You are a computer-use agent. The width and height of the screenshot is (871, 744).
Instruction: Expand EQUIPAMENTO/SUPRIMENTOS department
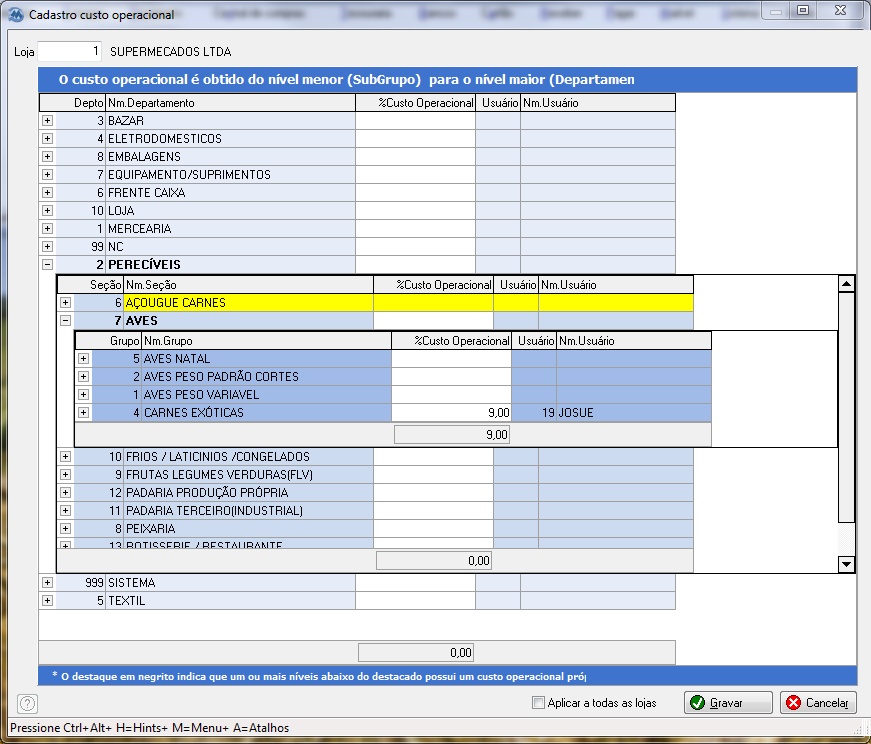coord(47,174)
